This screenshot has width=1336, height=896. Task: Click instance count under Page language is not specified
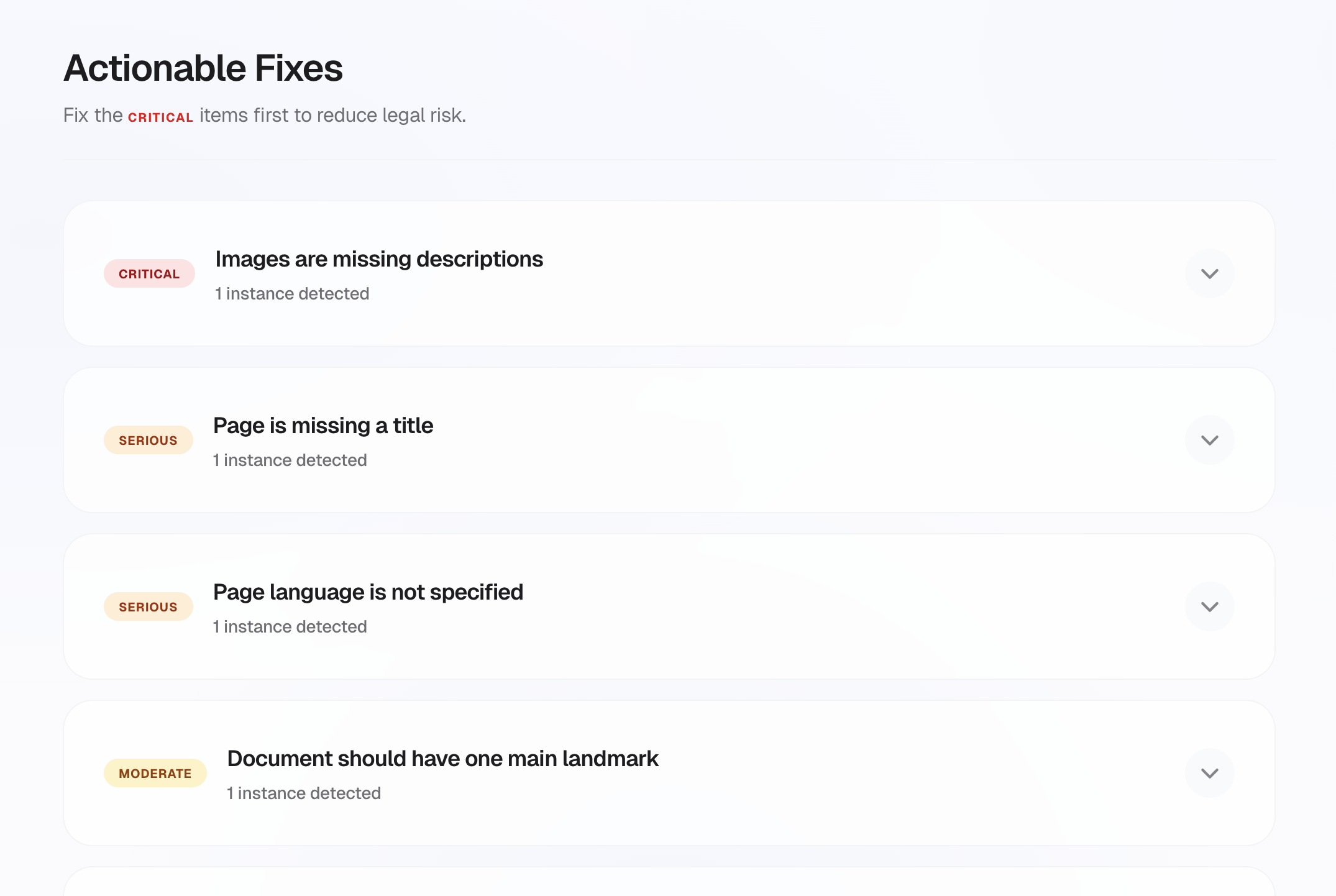tap(290, 627)
